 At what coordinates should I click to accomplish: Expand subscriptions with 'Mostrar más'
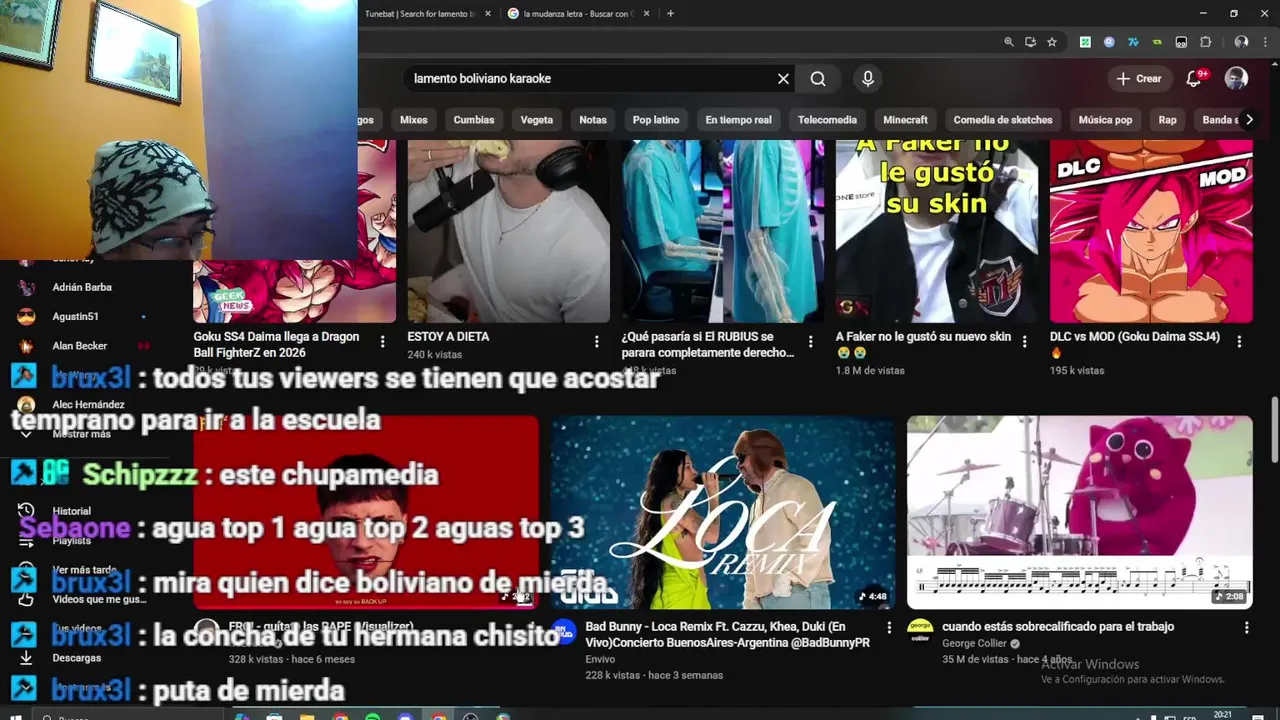81,434
